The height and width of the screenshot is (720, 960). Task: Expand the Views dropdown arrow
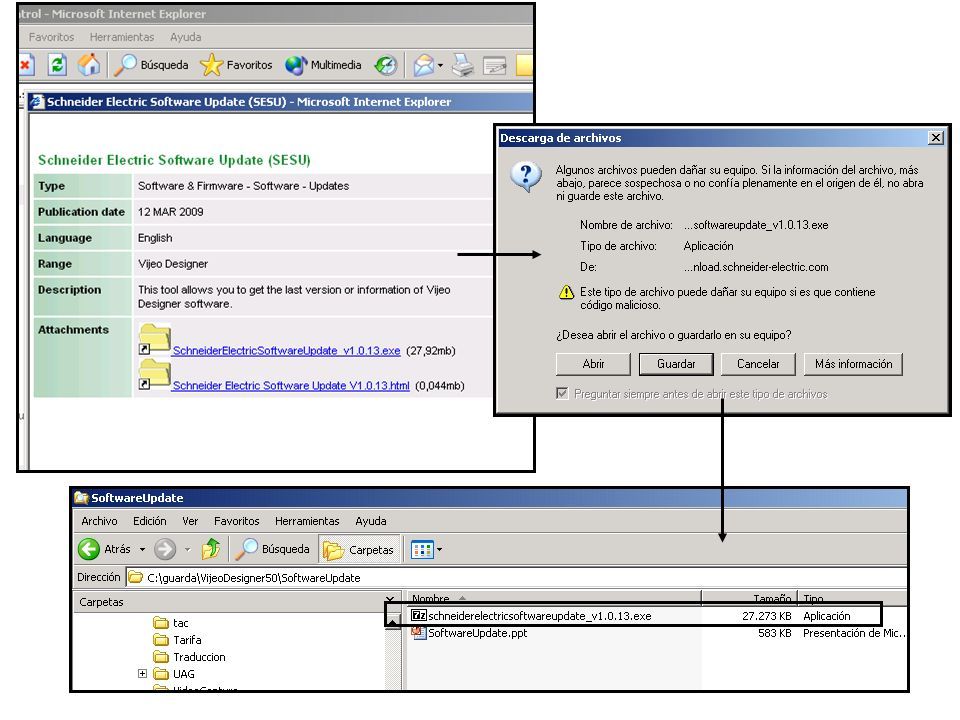(440, 550)
